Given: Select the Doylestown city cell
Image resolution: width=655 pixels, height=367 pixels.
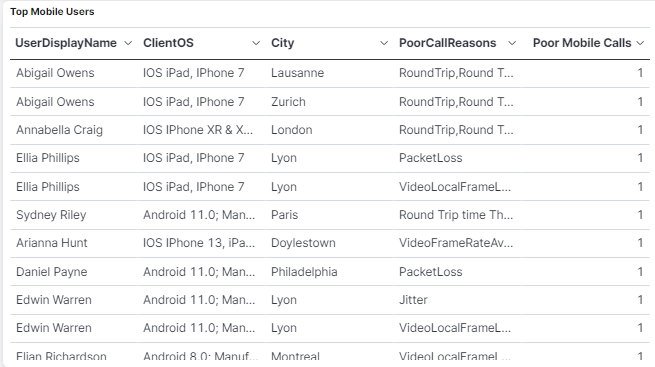Looking at the screenshot, I should tap(303, 243).
